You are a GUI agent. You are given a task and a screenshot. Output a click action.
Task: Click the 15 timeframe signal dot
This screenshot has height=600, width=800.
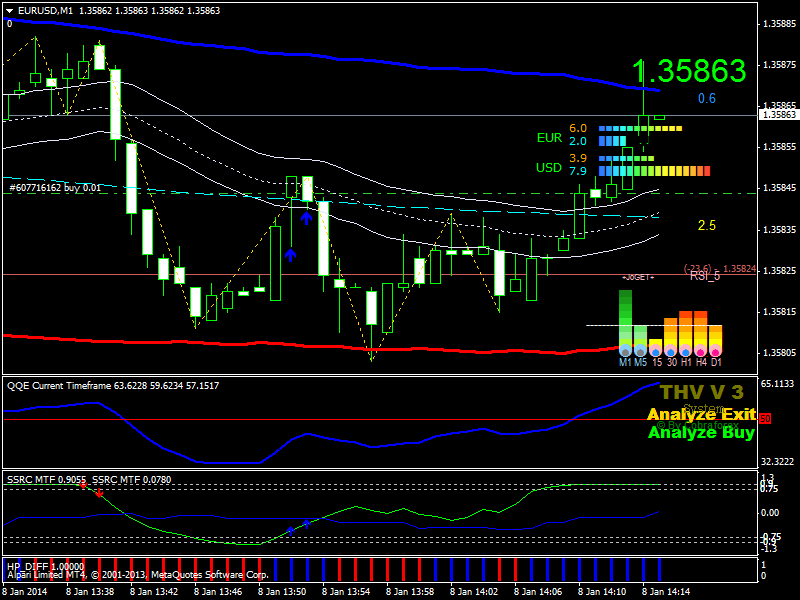pos(656,351)
